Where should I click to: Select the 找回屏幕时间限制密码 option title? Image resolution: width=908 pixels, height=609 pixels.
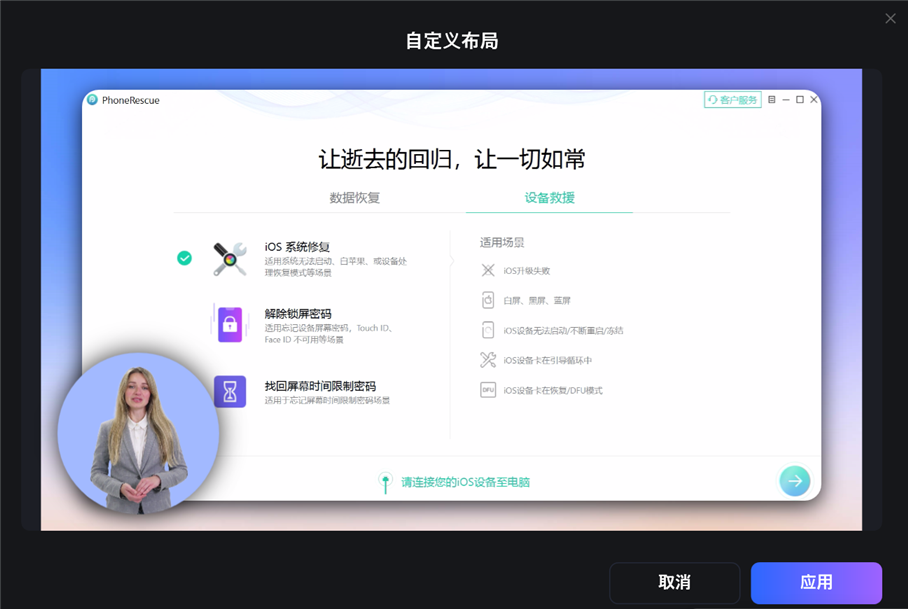coord(320,386)
